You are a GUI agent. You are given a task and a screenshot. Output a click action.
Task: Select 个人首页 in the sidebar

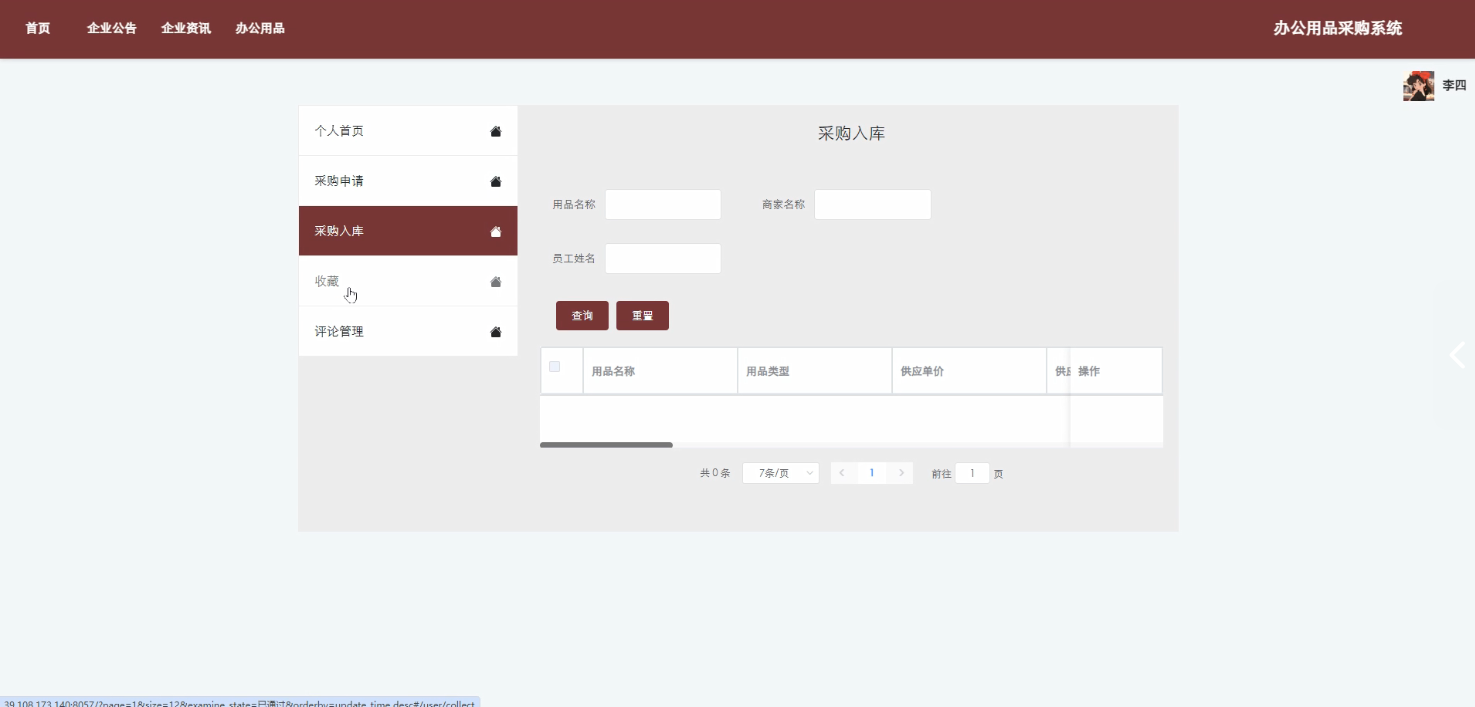(x=408, y=131)
